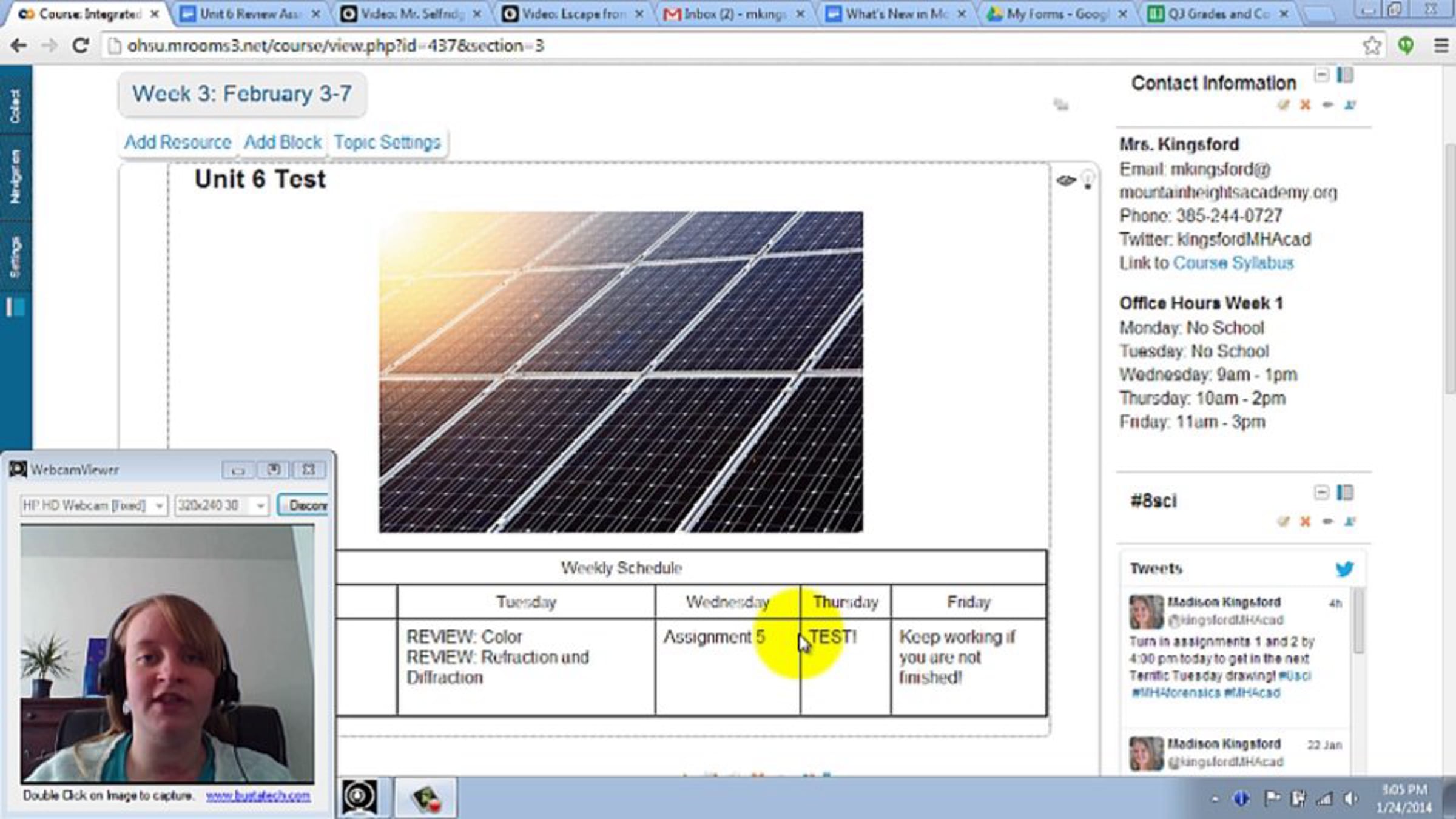Bookmark this page with the star icon

pyautogui.click(x=1372, y=45)
